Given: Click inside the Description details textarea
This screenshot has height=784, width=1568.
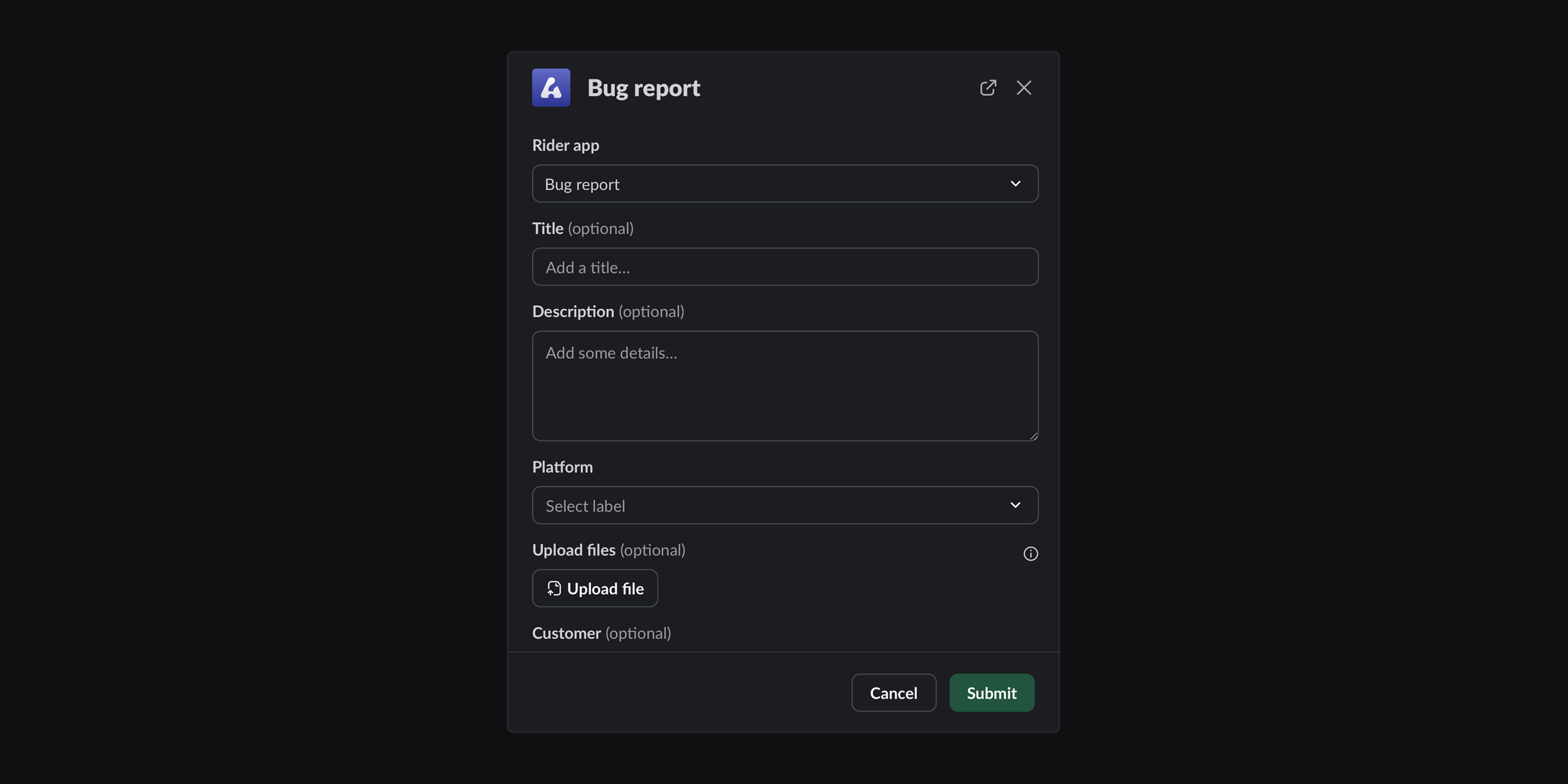Looking at the screenshot, I should tap(784, 385).
